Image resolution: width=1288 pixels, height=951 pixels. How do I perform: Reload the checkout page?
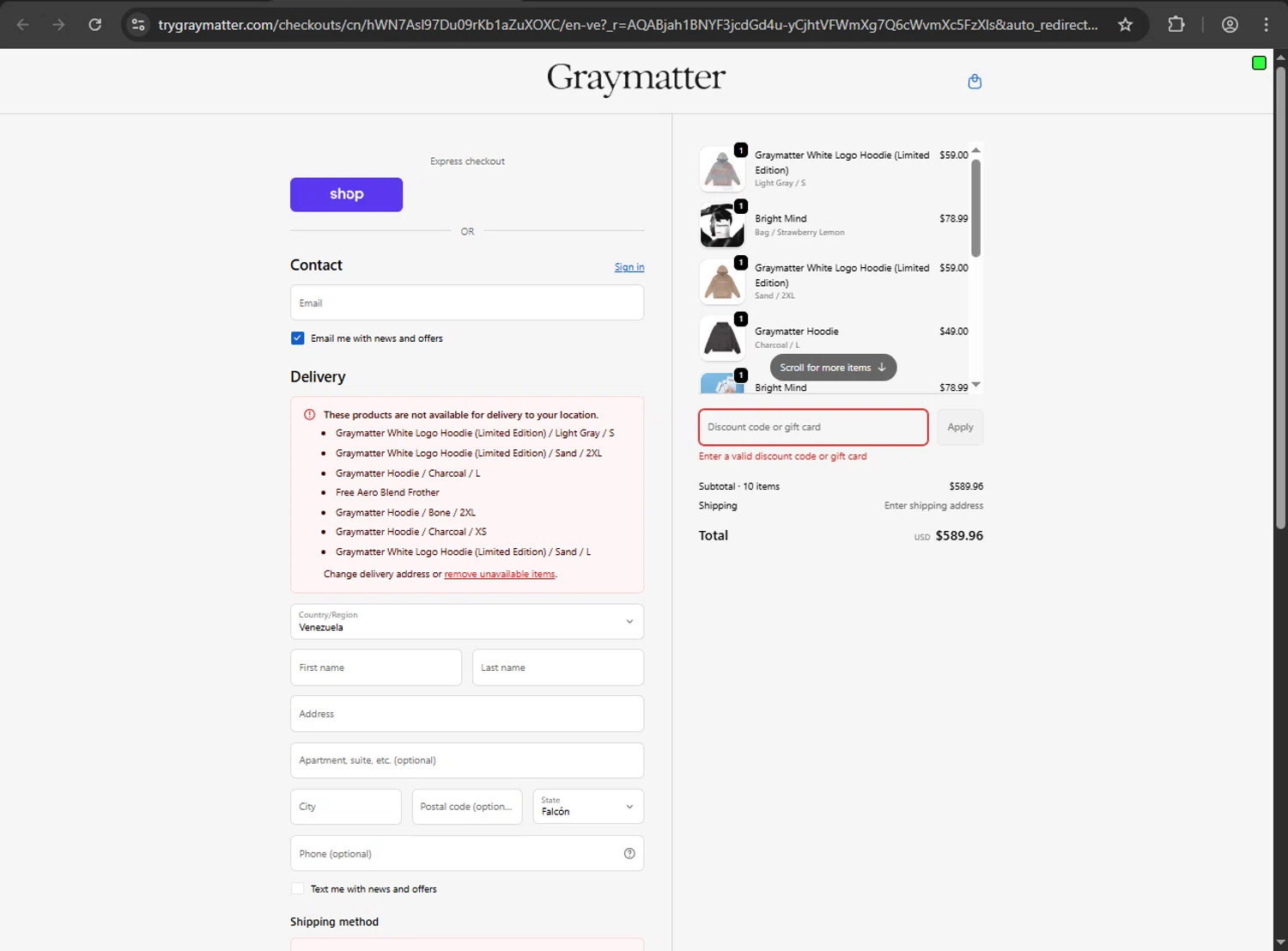95,25
